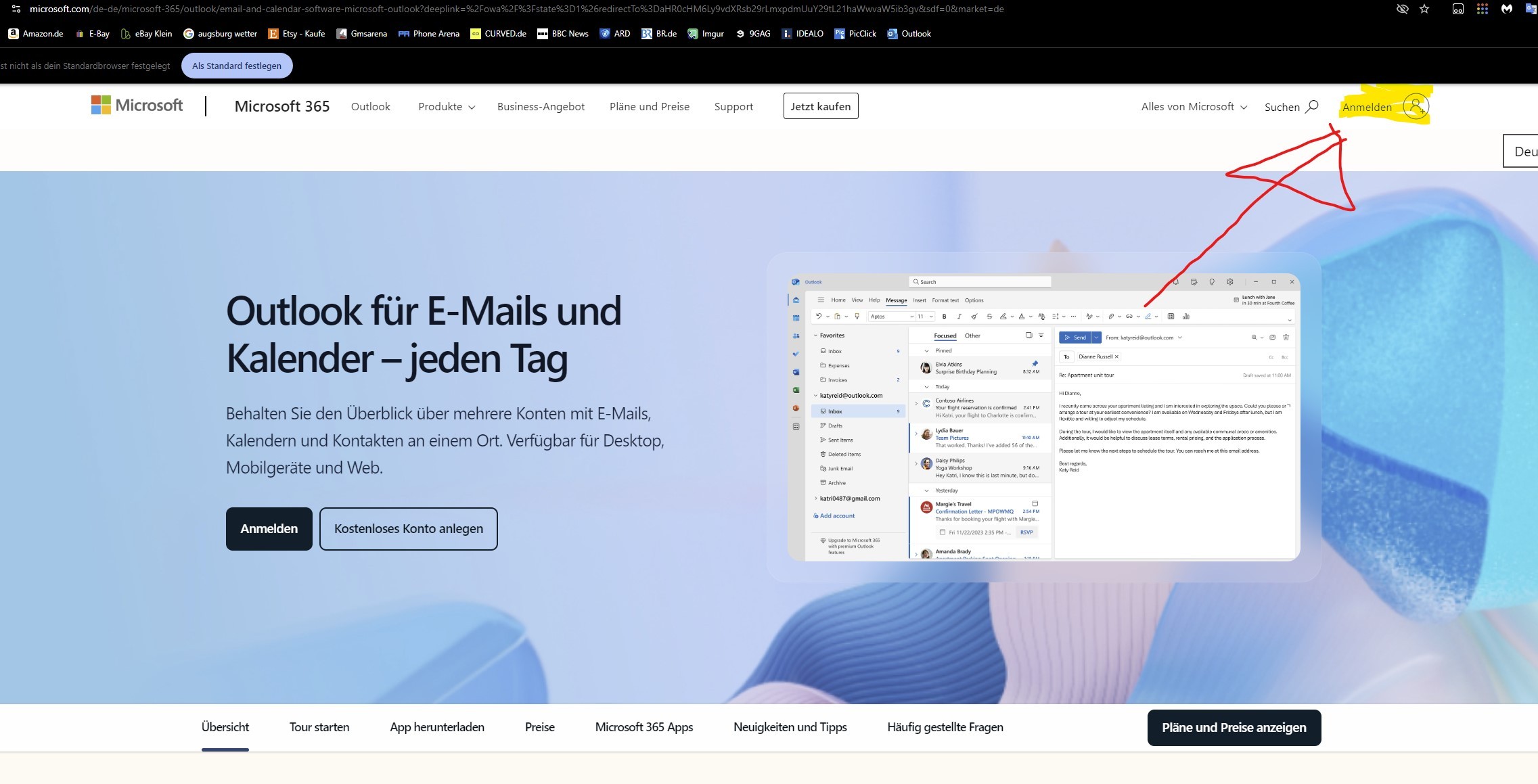The width and height of the screenshot is (1538, 784).
Task: Click the Italic formatting icon
Action: pyautogui.click(x=959, y=317)
